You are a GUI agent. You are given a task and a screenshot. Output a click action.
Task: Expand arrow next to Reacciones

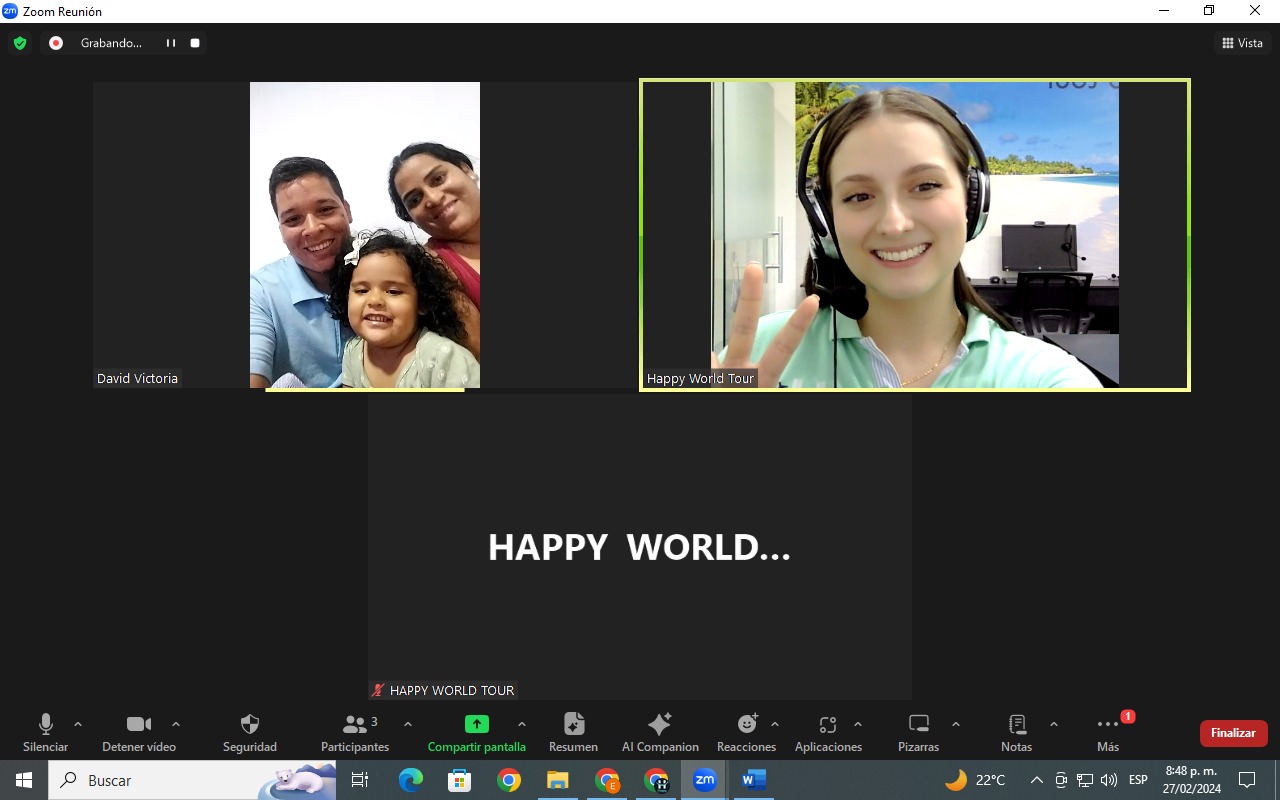pos(775,724)
